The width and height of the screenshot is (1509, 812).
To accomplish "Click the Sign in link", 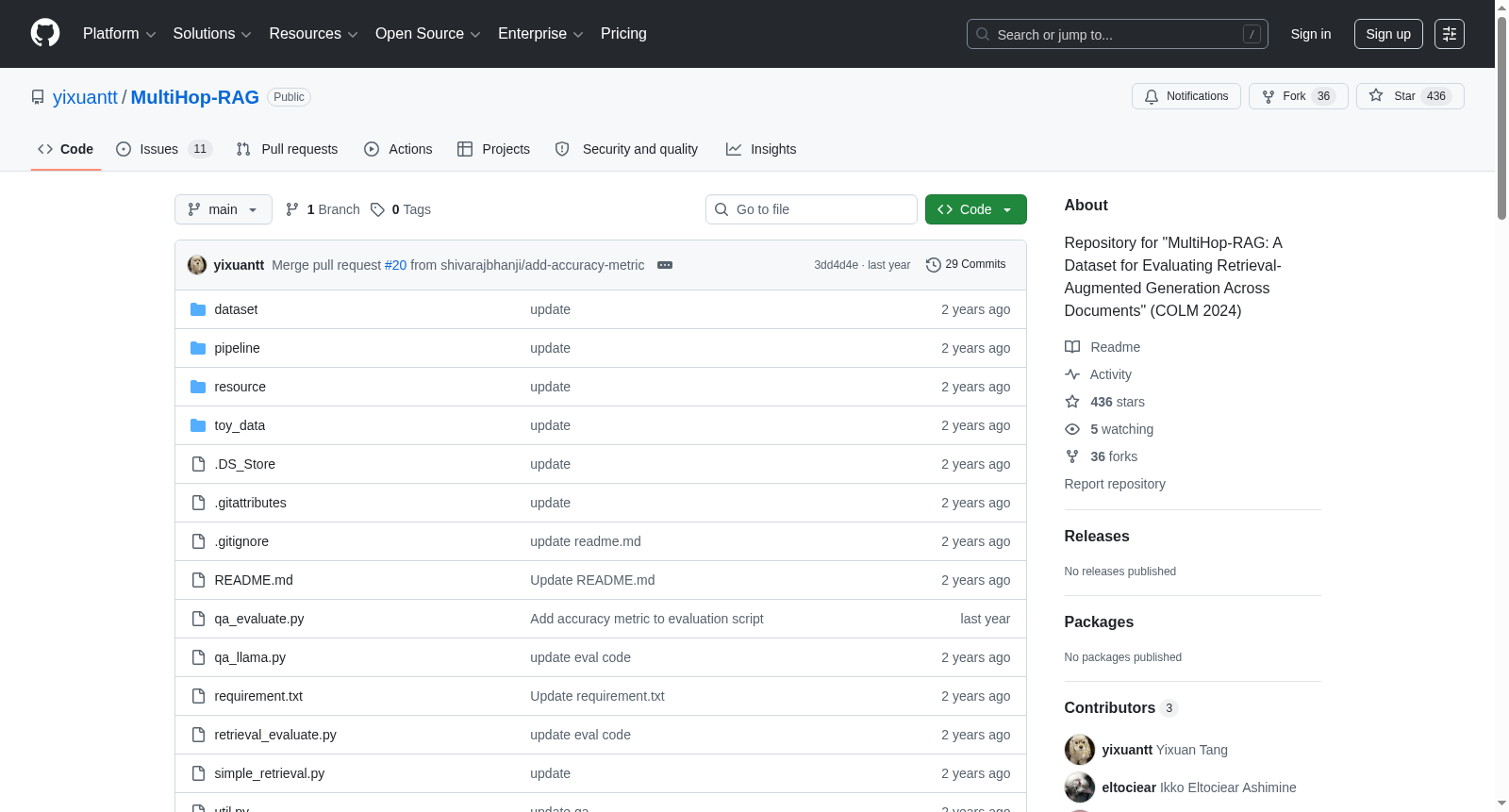I will pyautogui.click(x=1311, y=34).
